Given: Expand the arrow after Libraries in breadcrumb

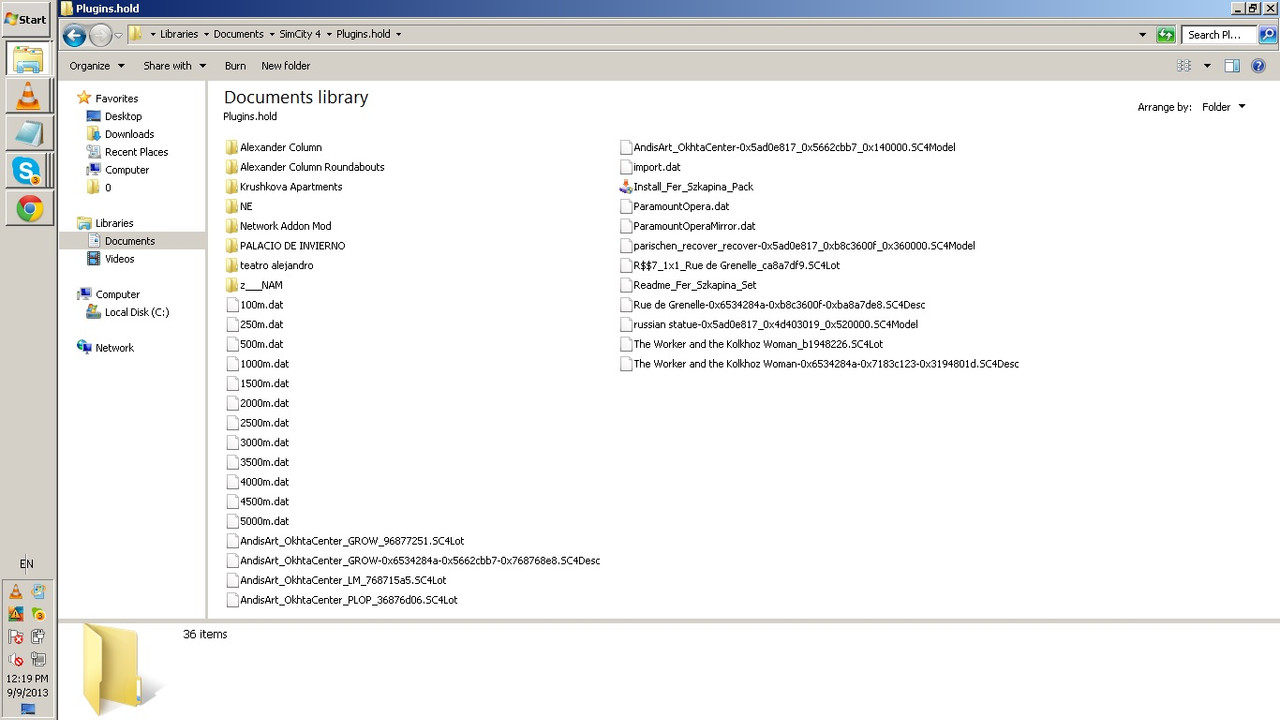Looking at the screenshot, I should pyautogui.click(x=206, y=34).
